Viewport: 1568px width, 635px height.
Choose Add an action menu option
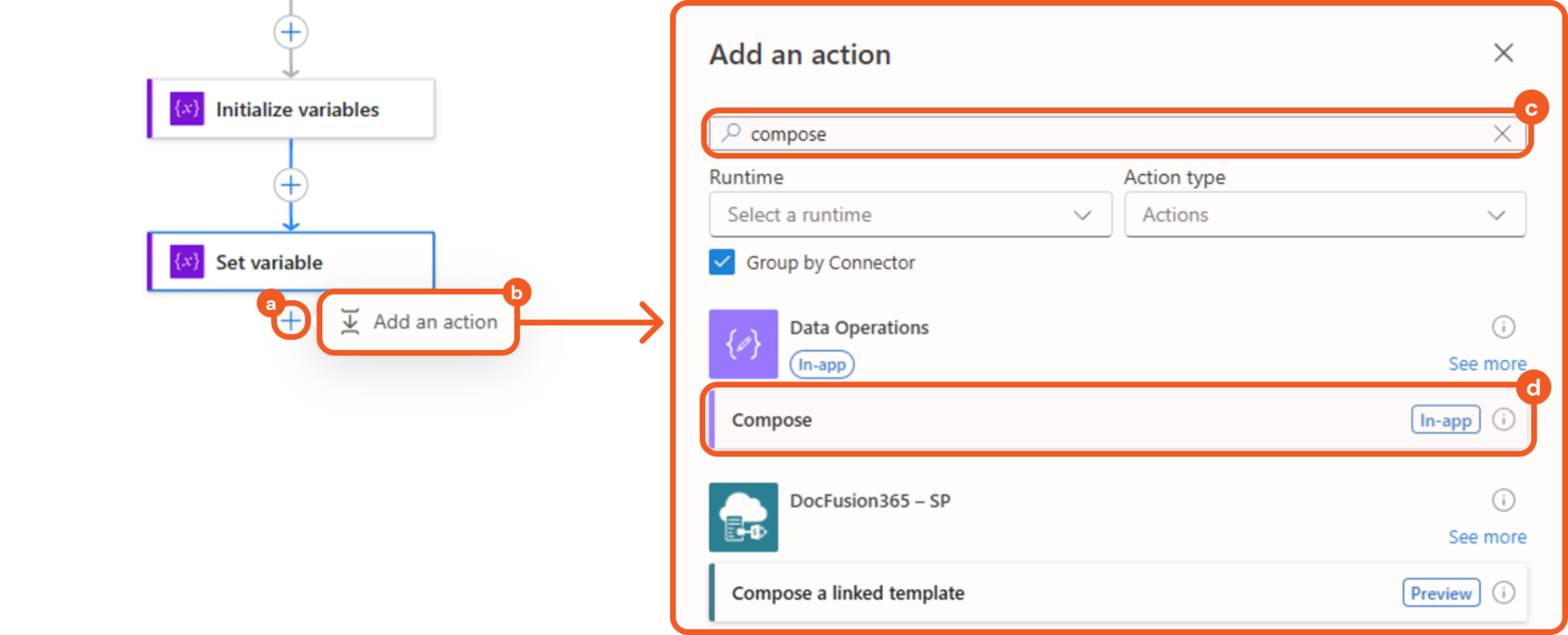pyautogui.click(x=420, y=322)
